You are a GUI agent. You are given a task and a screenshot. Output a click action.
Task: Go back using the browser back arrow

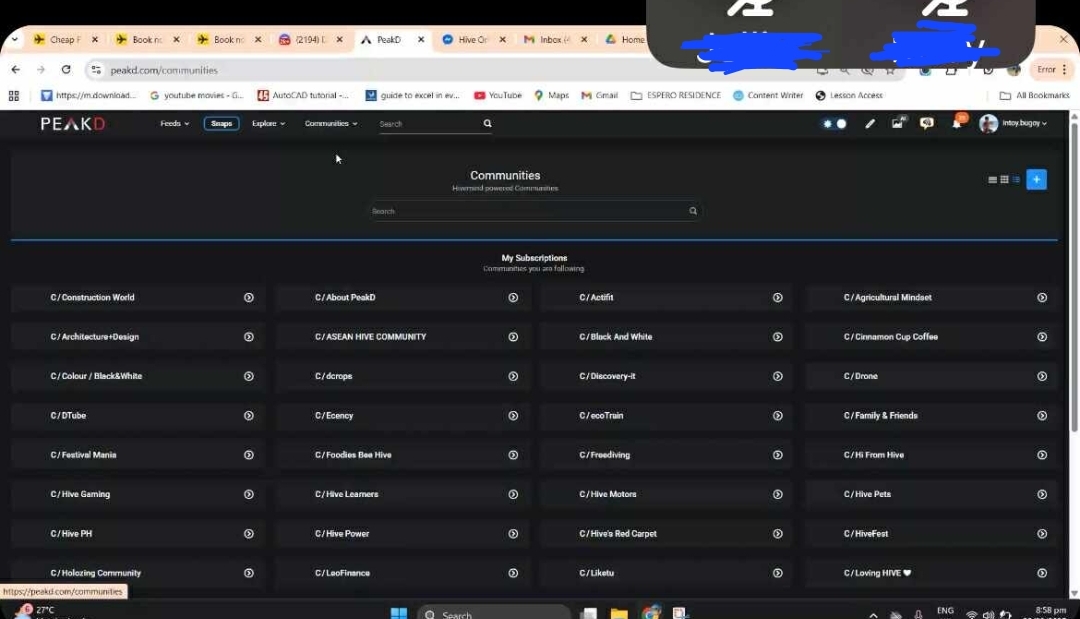[x=16, y=70]
